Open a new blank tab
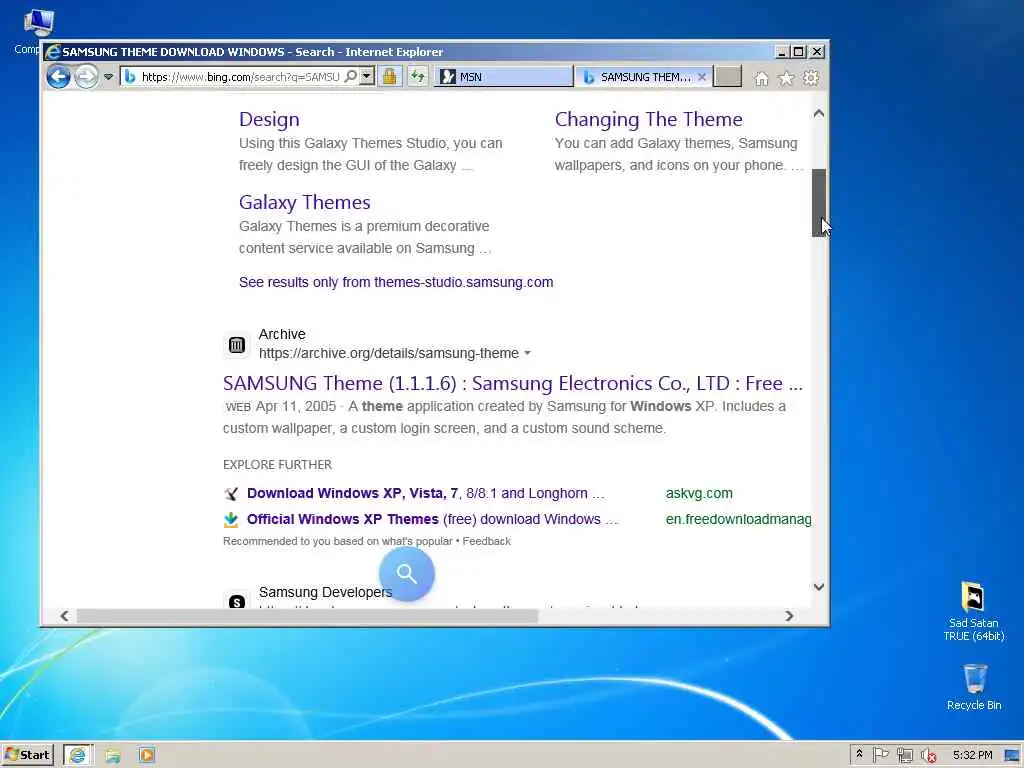The width and height of the screenshot is (1024, 768). click(728, 77)
